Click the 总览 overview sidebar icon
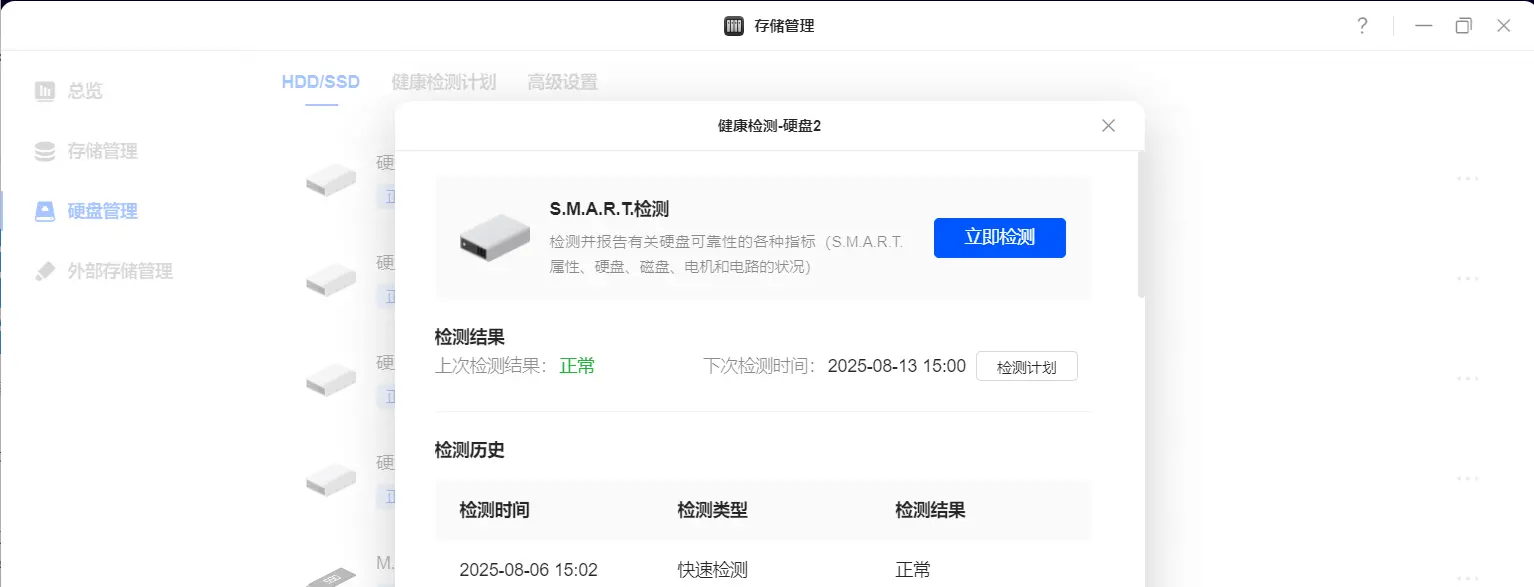 (45, 91)
